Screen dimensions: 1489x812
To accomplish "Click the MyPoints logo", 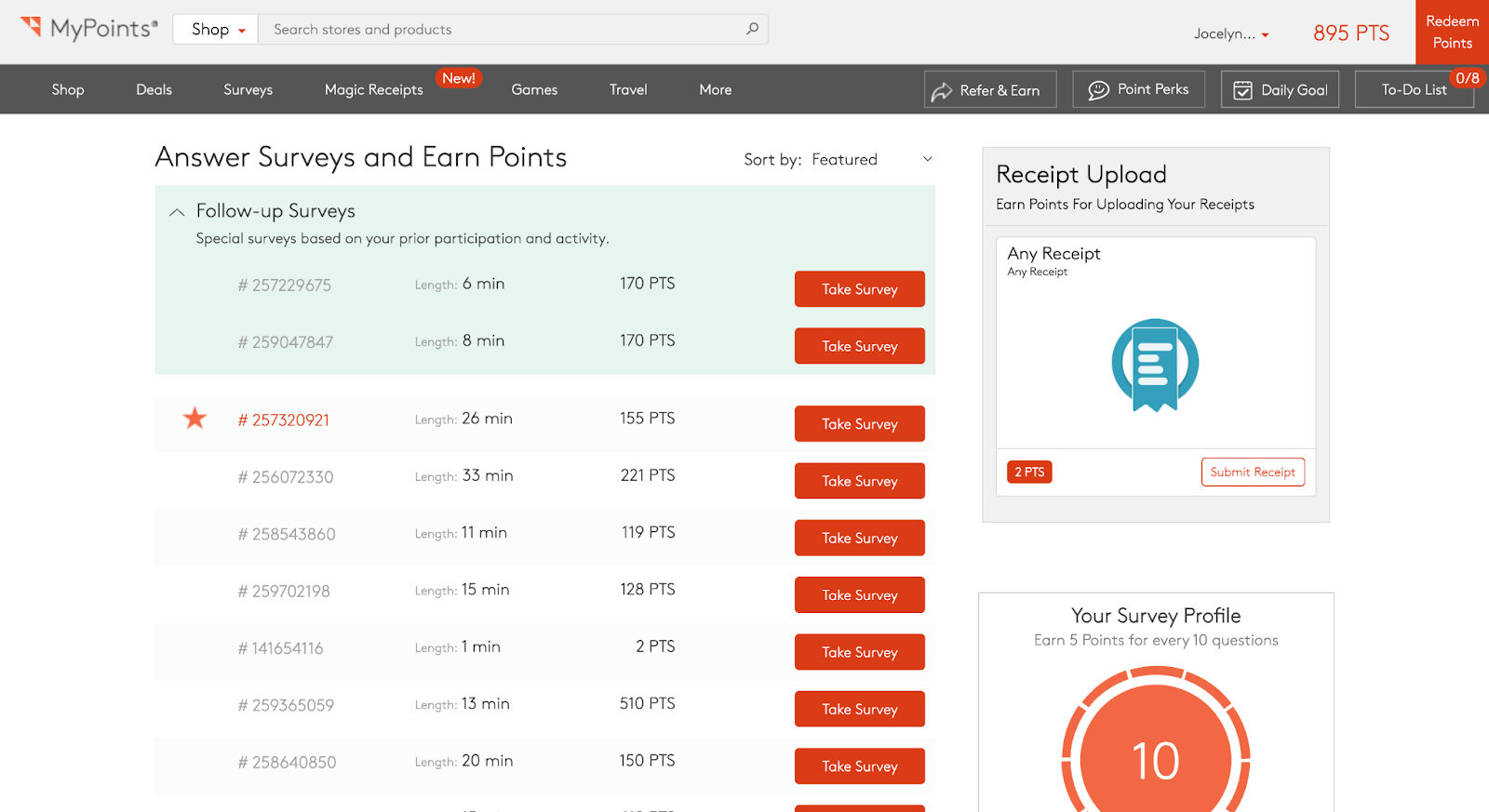I will (89, 29).
